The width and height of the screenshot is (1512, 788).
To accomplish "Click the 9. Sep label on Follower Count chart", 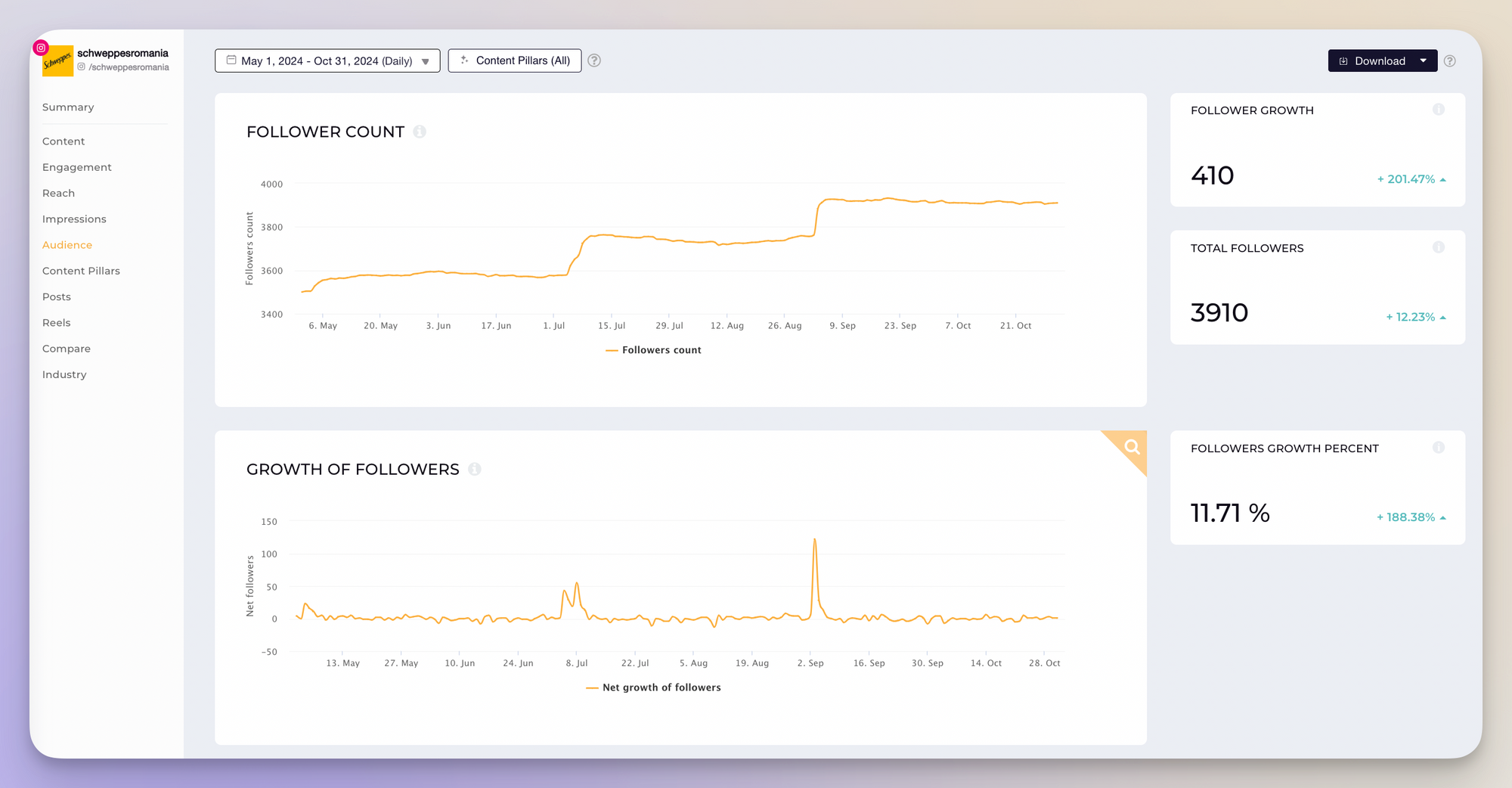I will (x=842, y=326).
